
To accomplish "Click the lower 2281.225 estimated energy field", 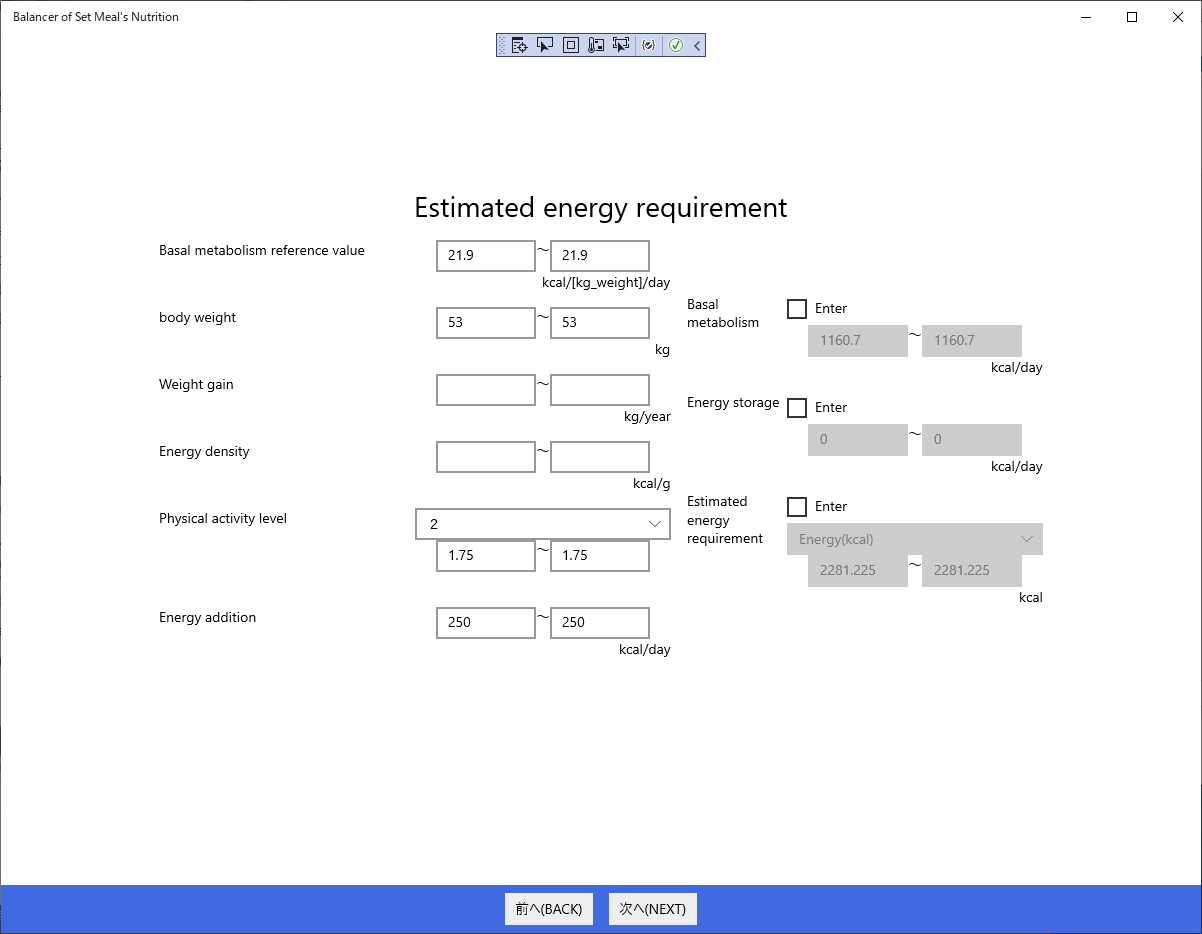I will tap(858, 571).
